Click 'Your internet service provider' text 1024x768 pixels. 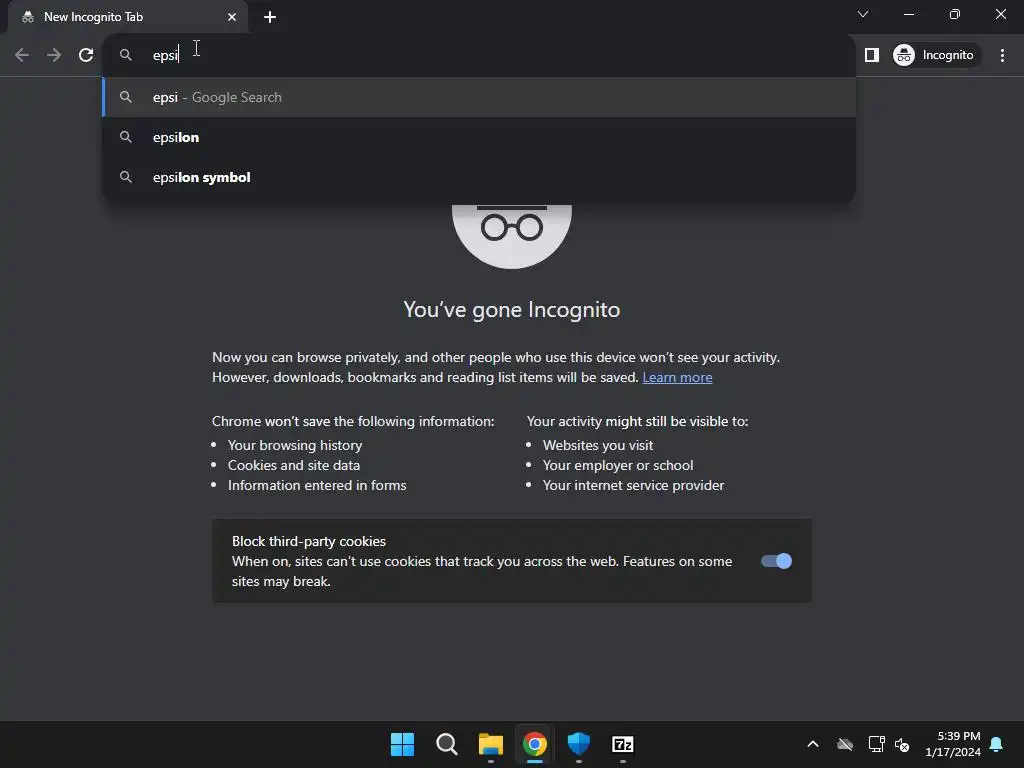[633, 485]
